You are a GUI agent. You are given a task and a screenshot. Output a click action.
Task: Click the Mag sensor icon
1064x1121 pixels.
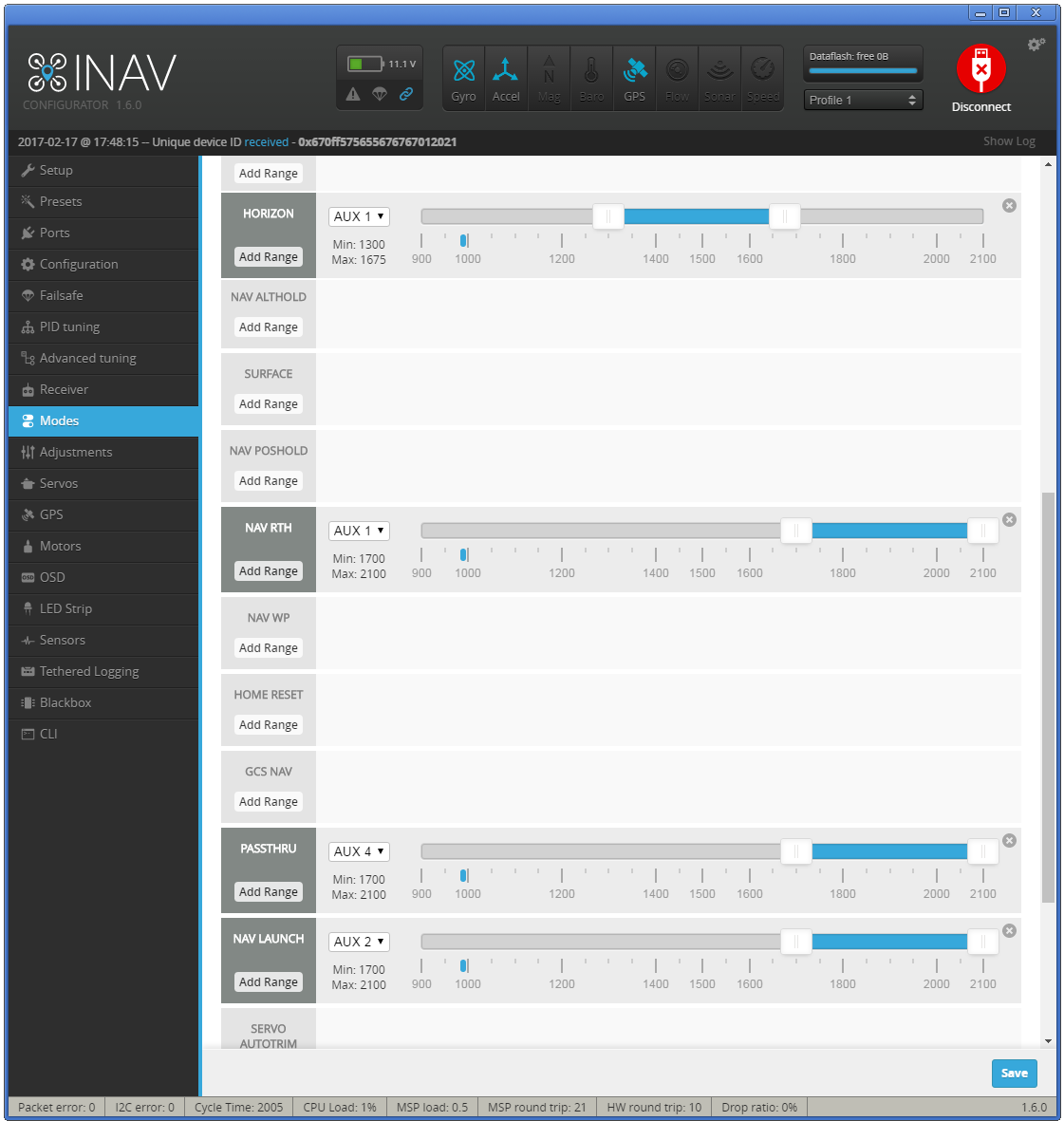(x=549, y=79)
